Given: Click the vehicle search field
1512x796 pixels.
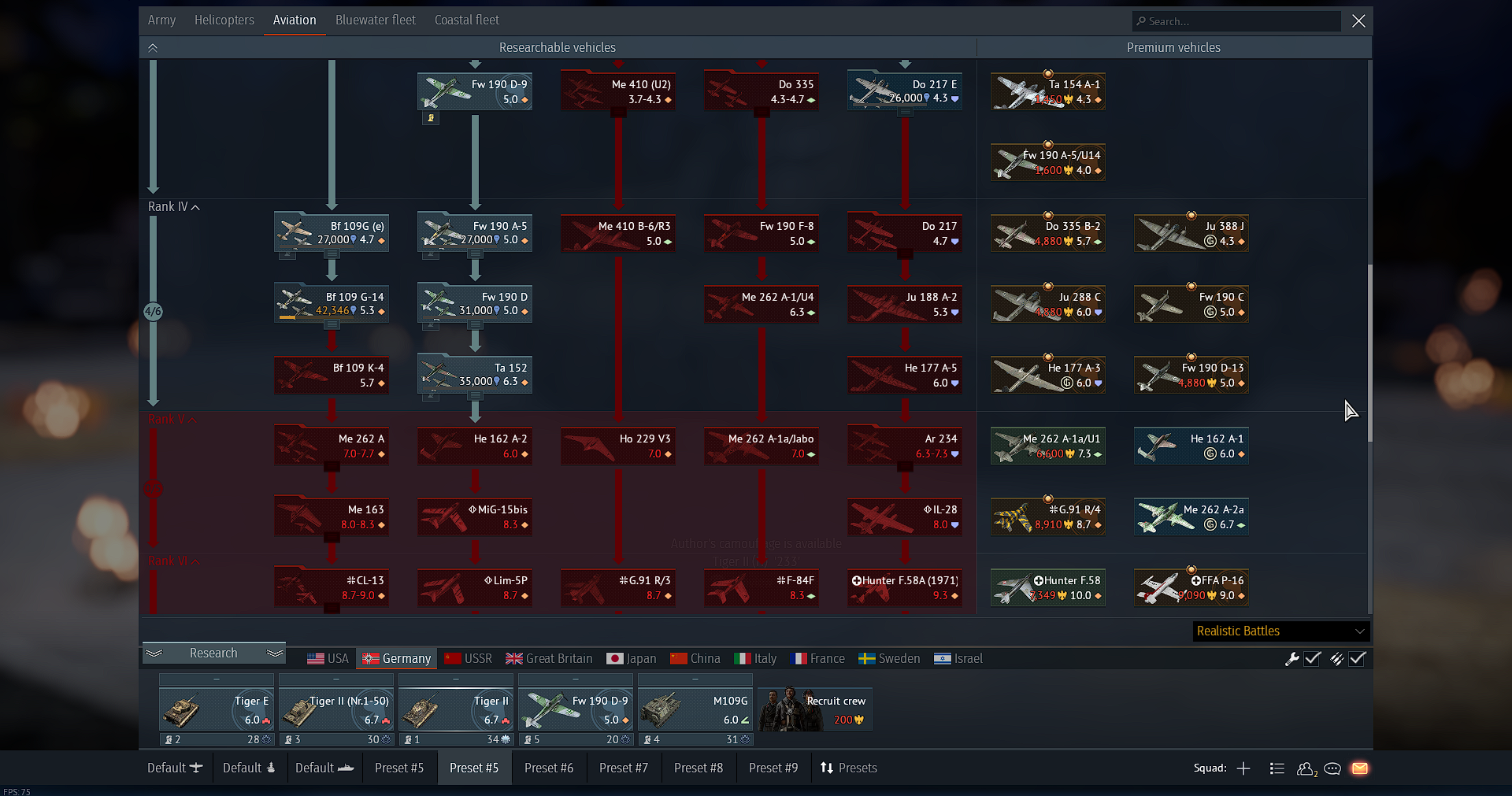Looking at the screenshot, I should click(x=1236, y=21).
